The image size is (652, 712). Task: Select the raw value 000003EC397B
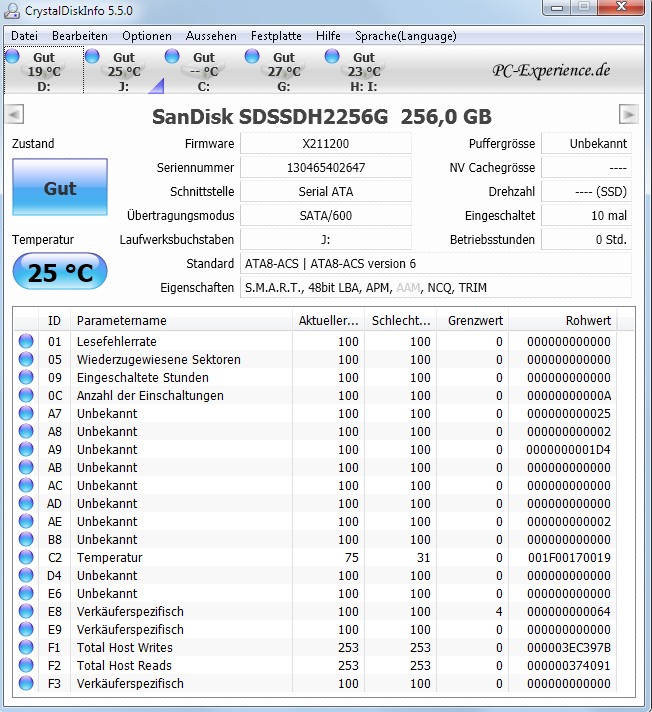[x=569, y=647]
